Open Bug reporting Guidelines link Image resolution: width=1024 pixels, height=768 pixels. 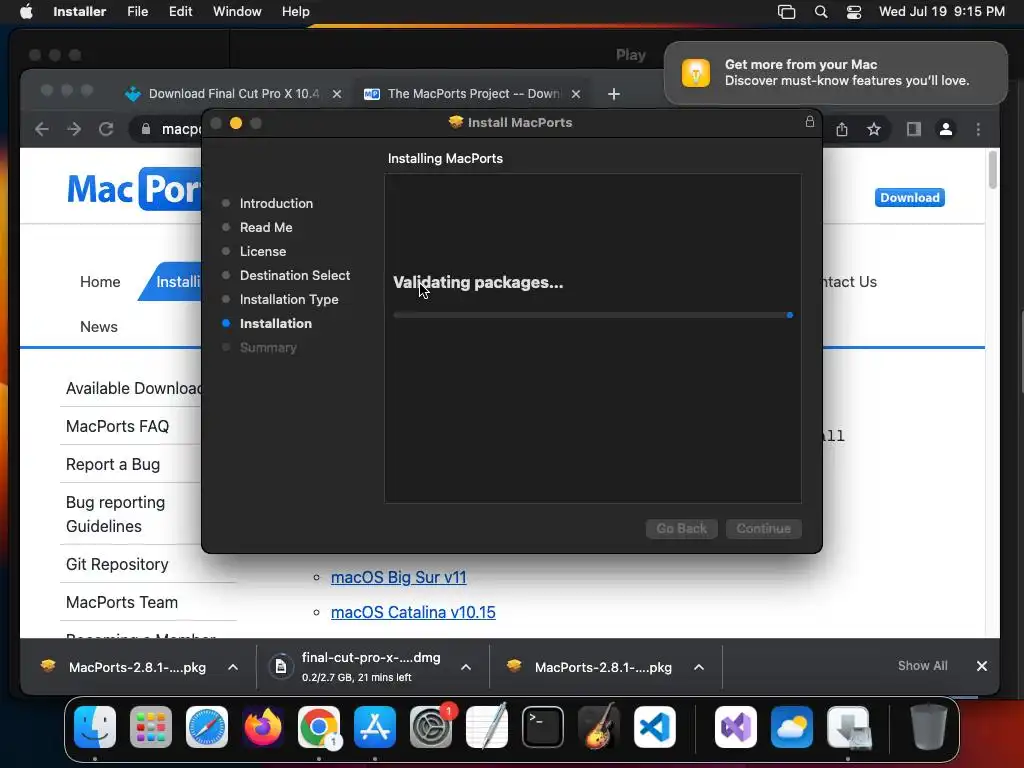pos(116,514)
